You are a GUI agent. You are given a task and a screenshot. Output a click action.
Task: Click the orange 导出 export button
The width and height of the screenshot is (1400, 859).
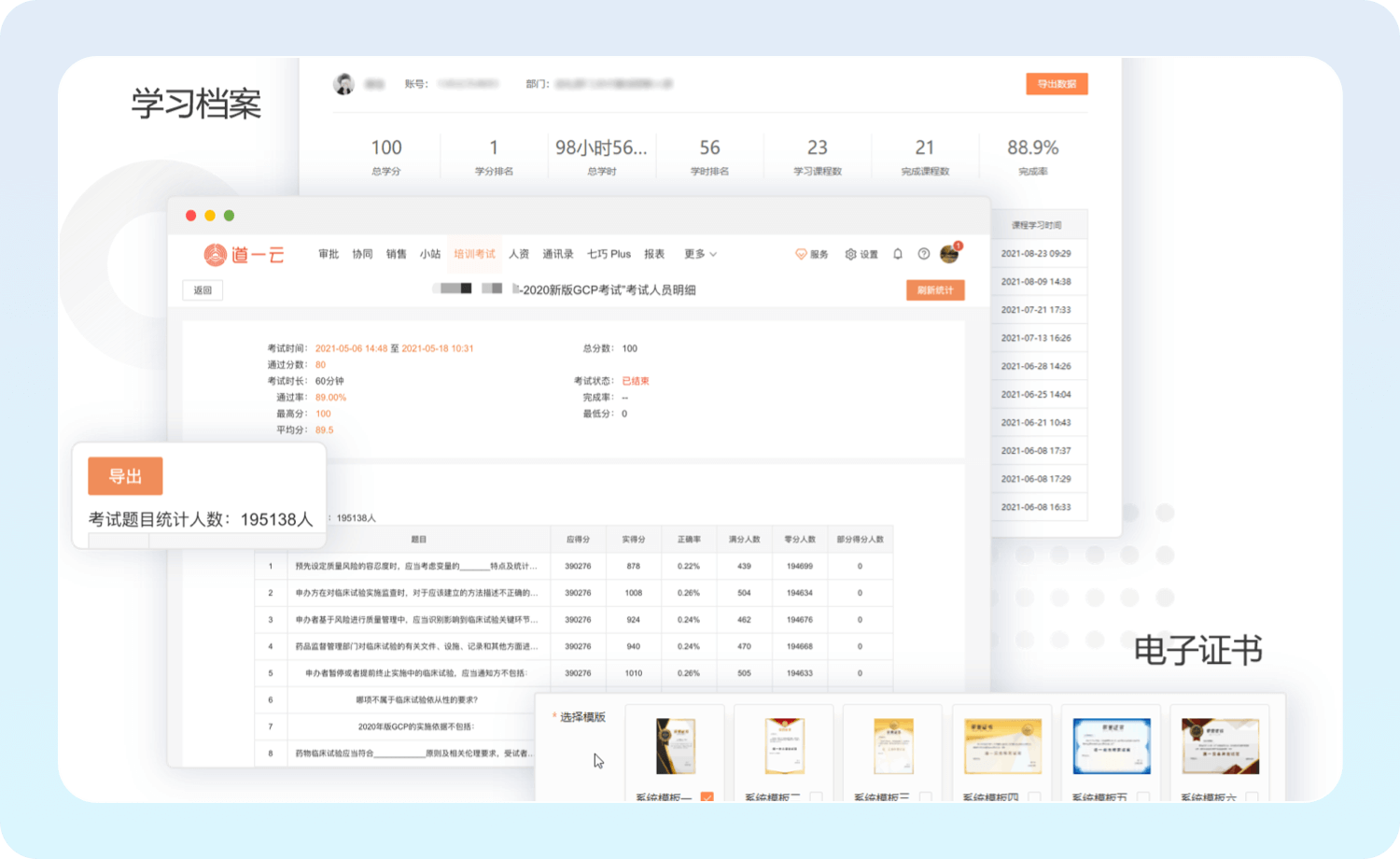click(x=125, y=476)
